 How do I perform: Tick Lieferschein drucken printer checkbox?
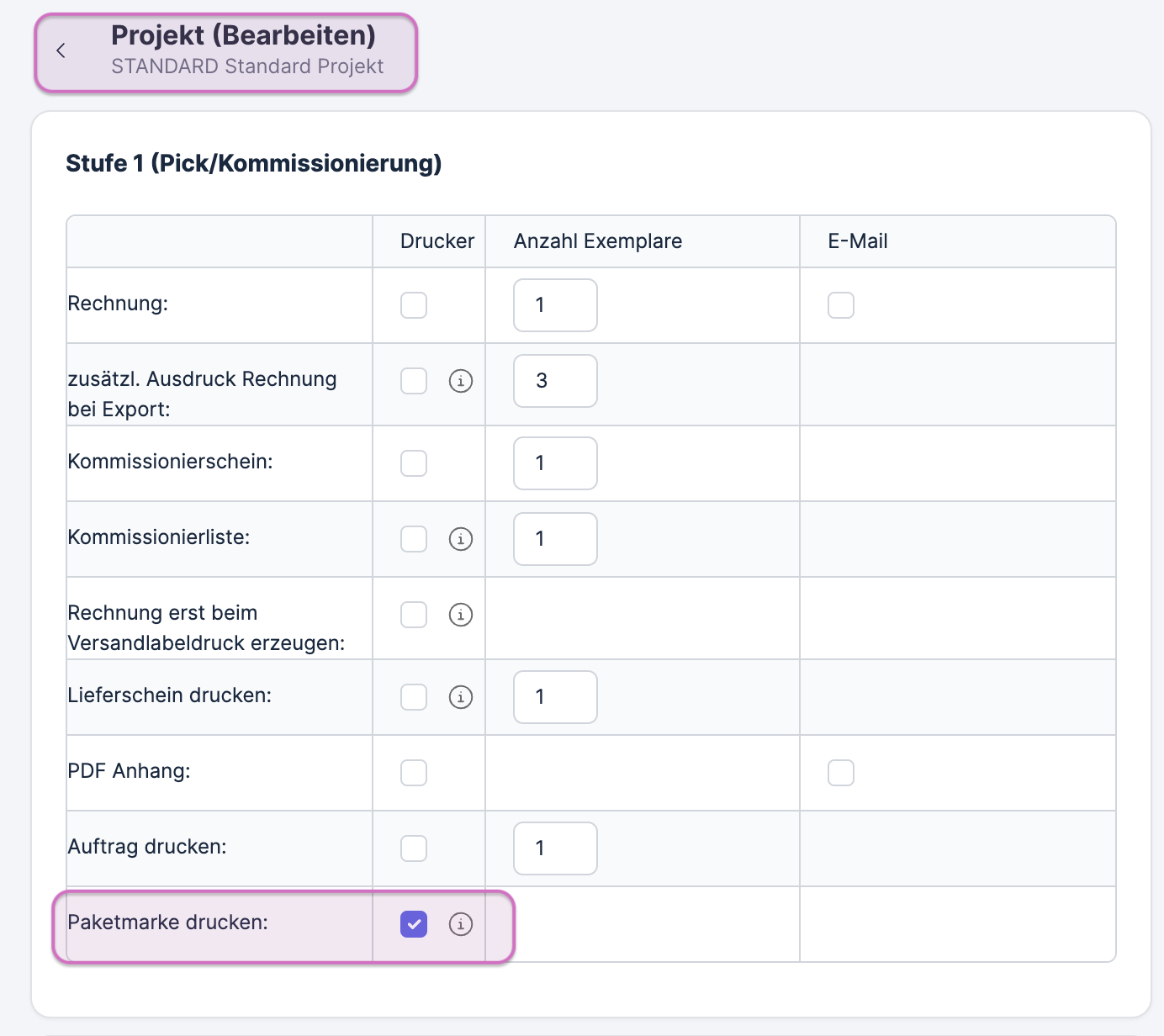(x=414, y=697)
